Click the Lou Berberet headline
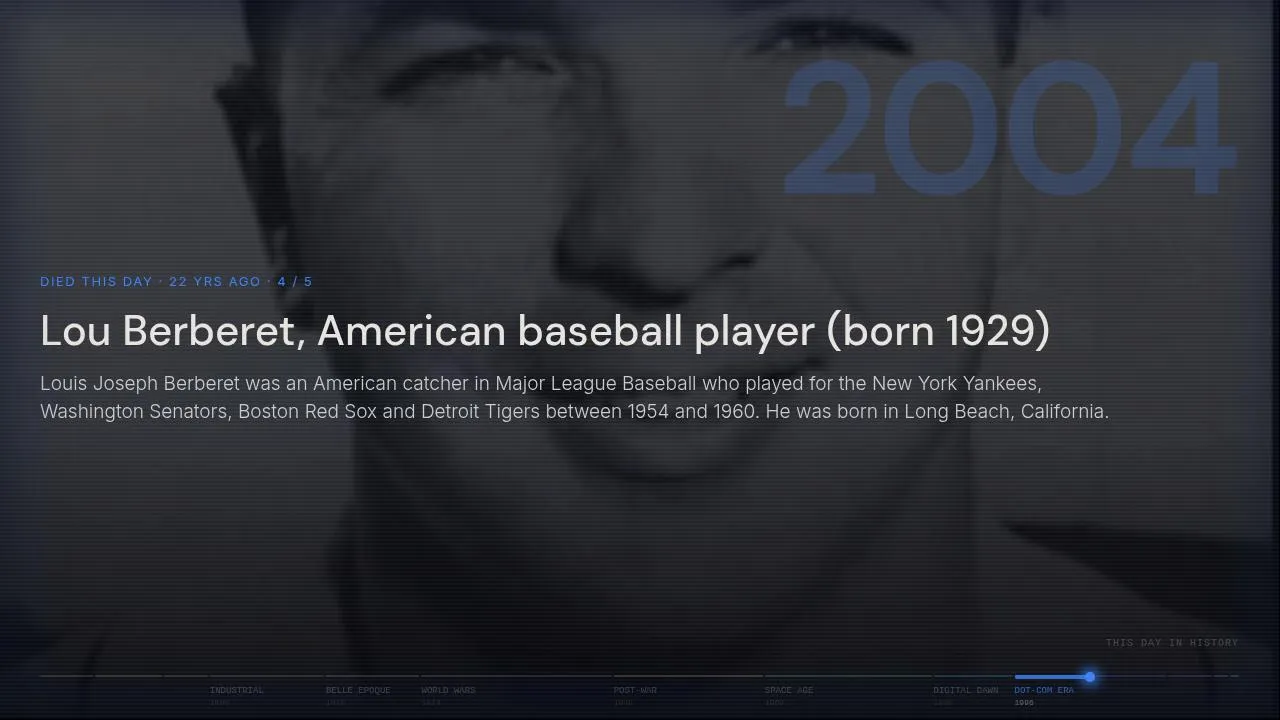The image size is (1280, 720). click(x=545, y=331)
